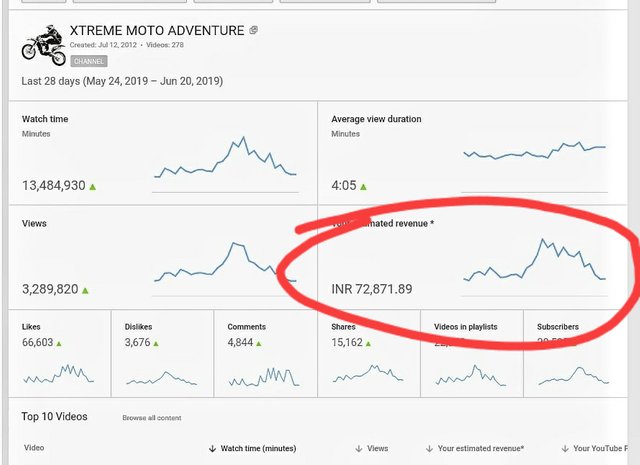Click the Top 10 Videos heading
Screen dimensions: 640x465
pos(54,416)
